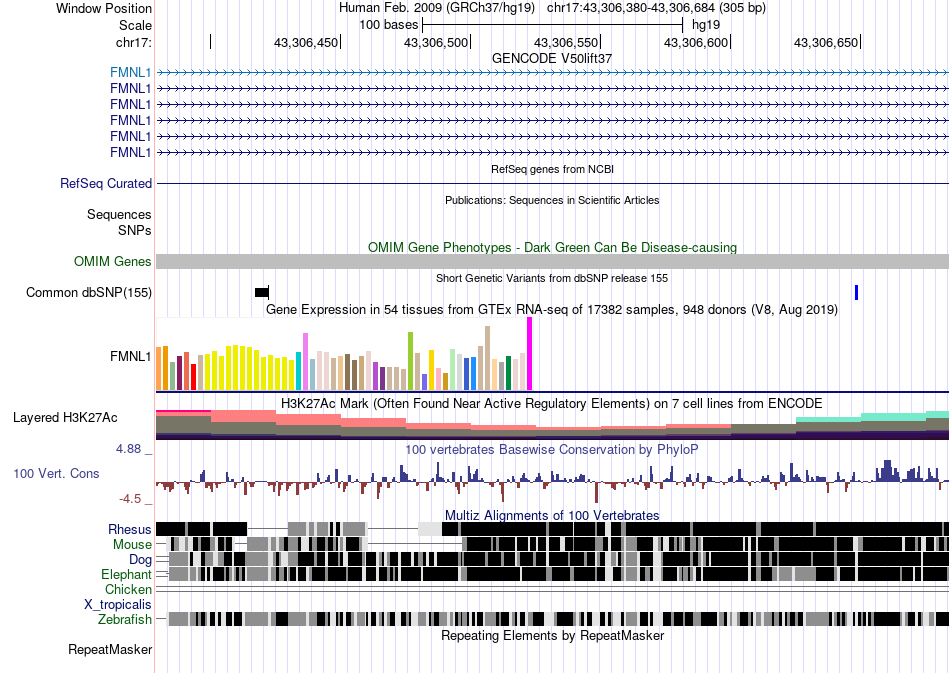Select the Mouse species label
950x673 pixels.
(132, 545)
